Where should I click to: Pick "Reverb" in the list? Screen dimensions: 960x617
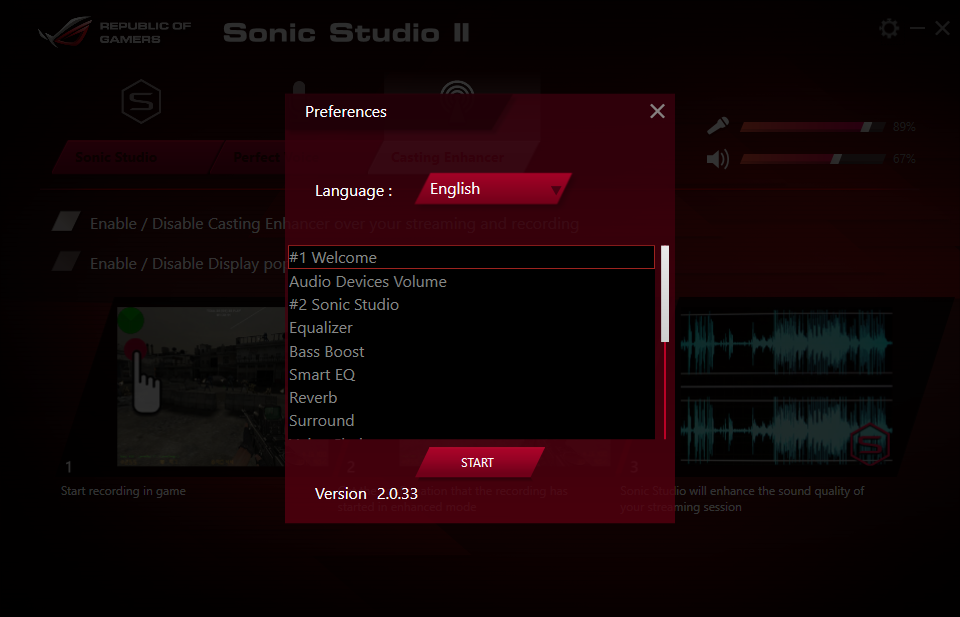(x=471, y=398)
